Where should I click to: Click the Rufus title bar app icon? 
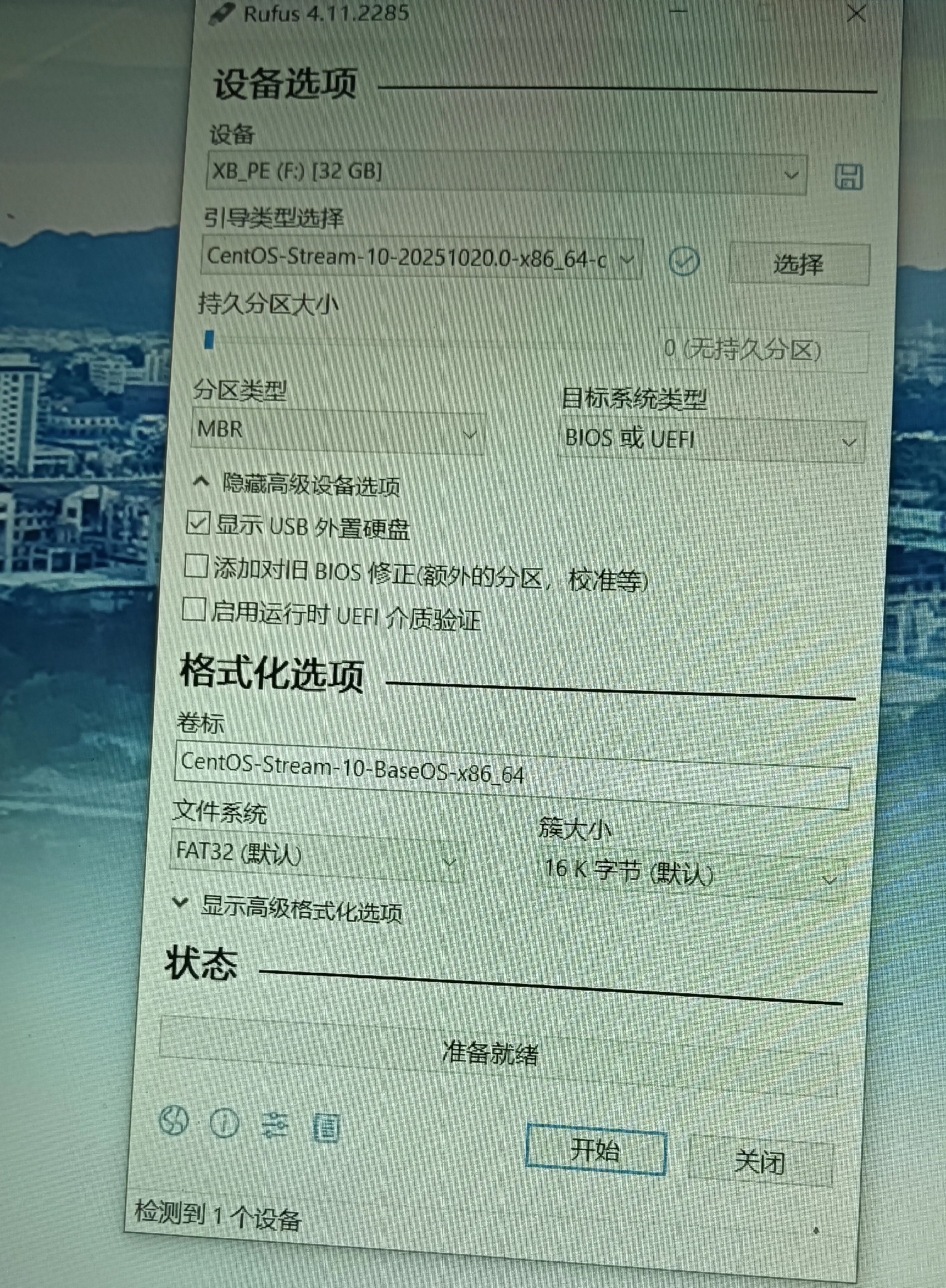pos(221,14)
